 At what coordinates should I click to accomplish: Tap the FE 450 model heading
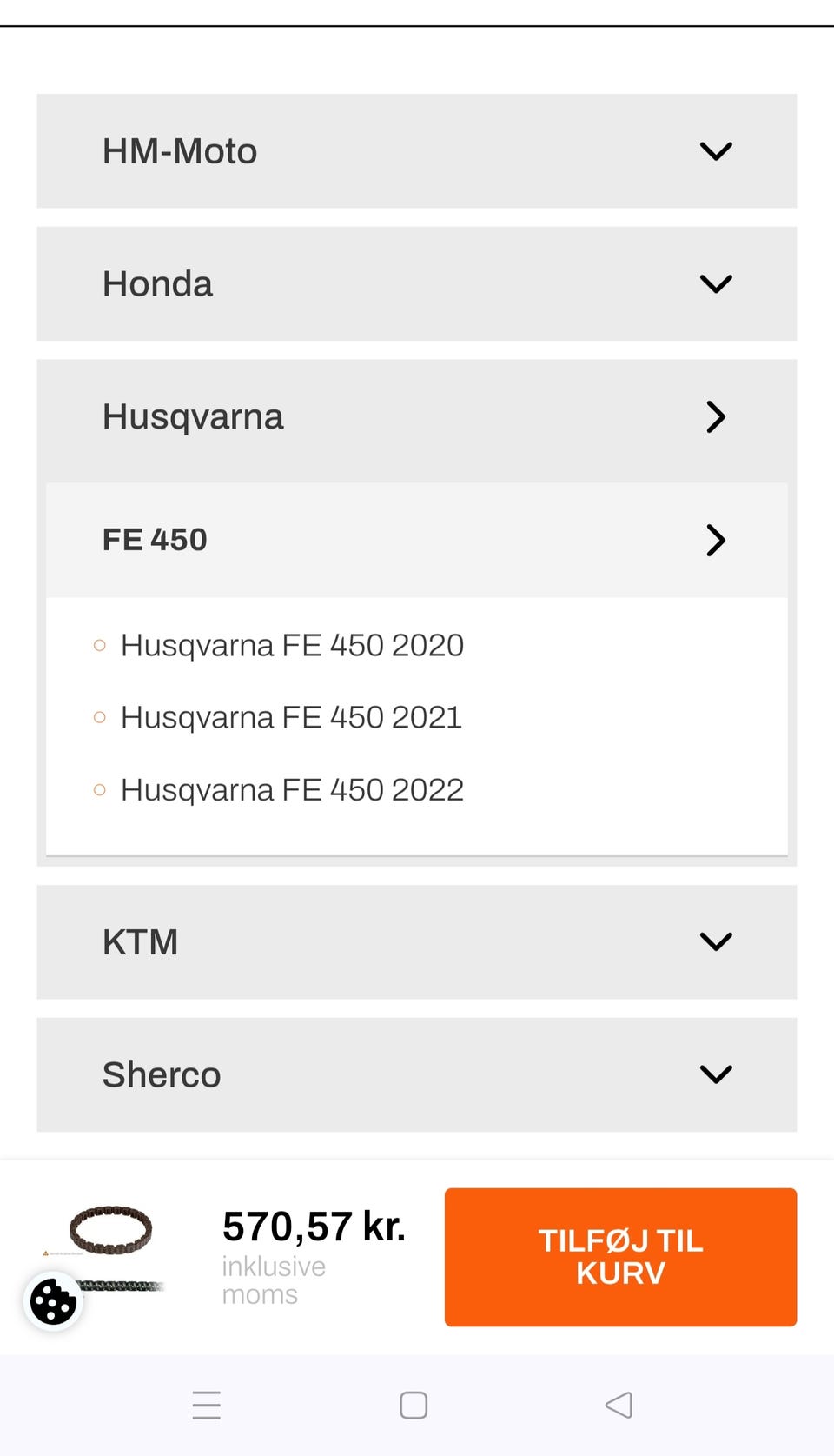pyautogui.click(x=155, y=540)
